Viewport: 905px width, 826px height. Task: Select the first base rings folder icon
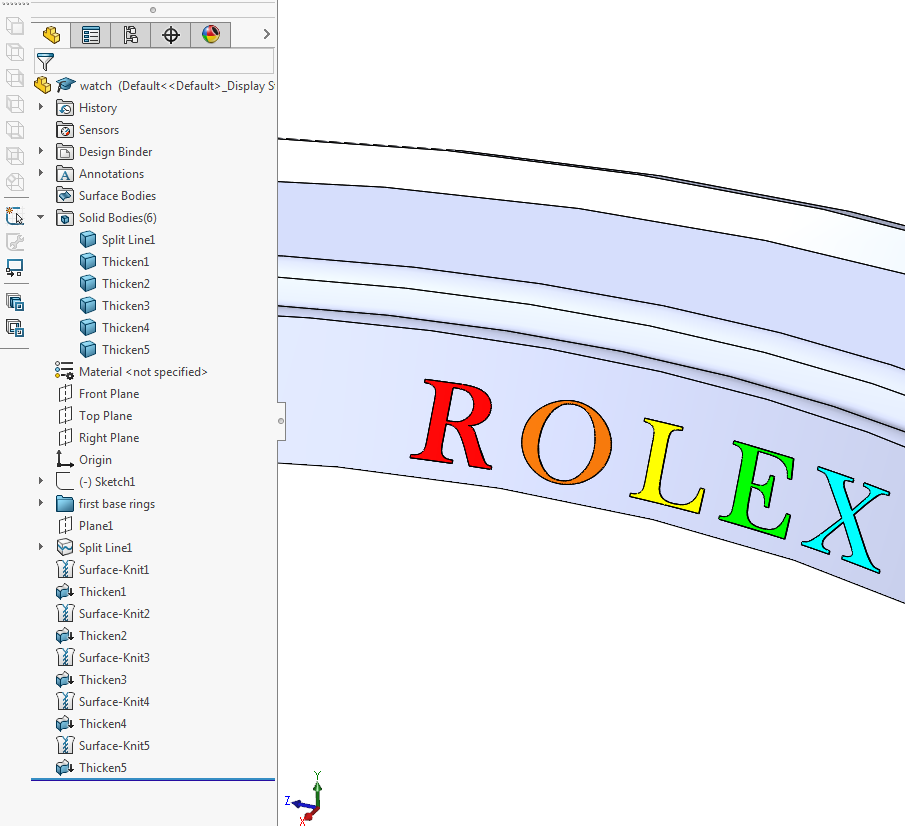[65, 503]
